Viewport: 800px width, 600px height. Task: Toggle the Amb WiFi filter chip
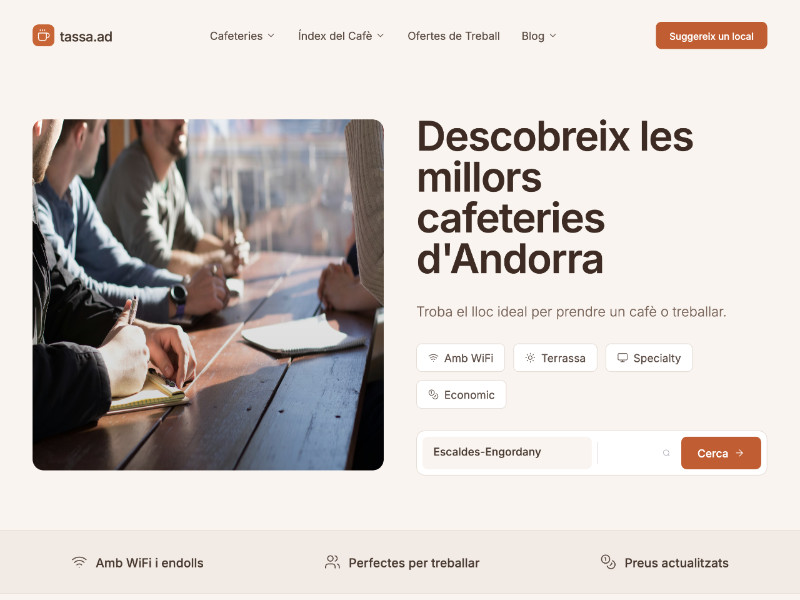(461, 358)
